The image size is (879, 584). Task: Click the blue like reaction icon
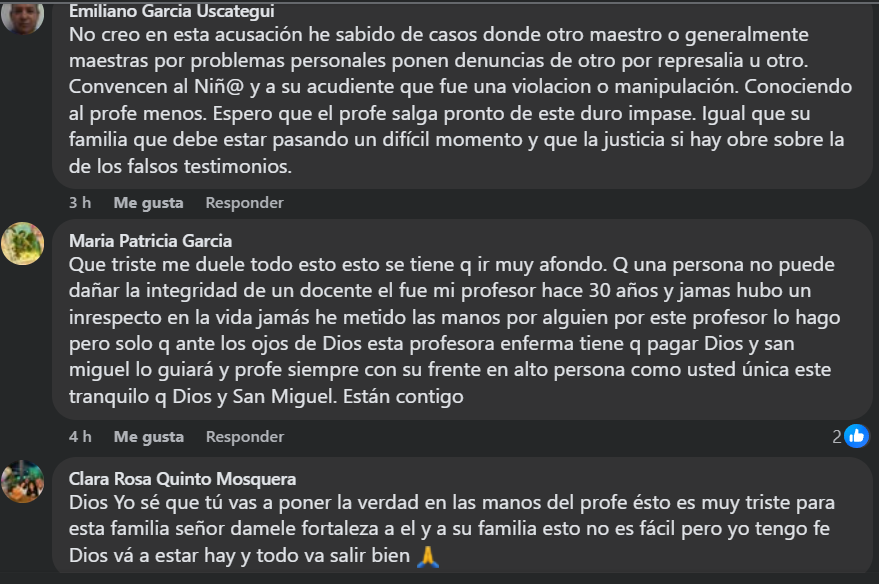click(856, 436)
